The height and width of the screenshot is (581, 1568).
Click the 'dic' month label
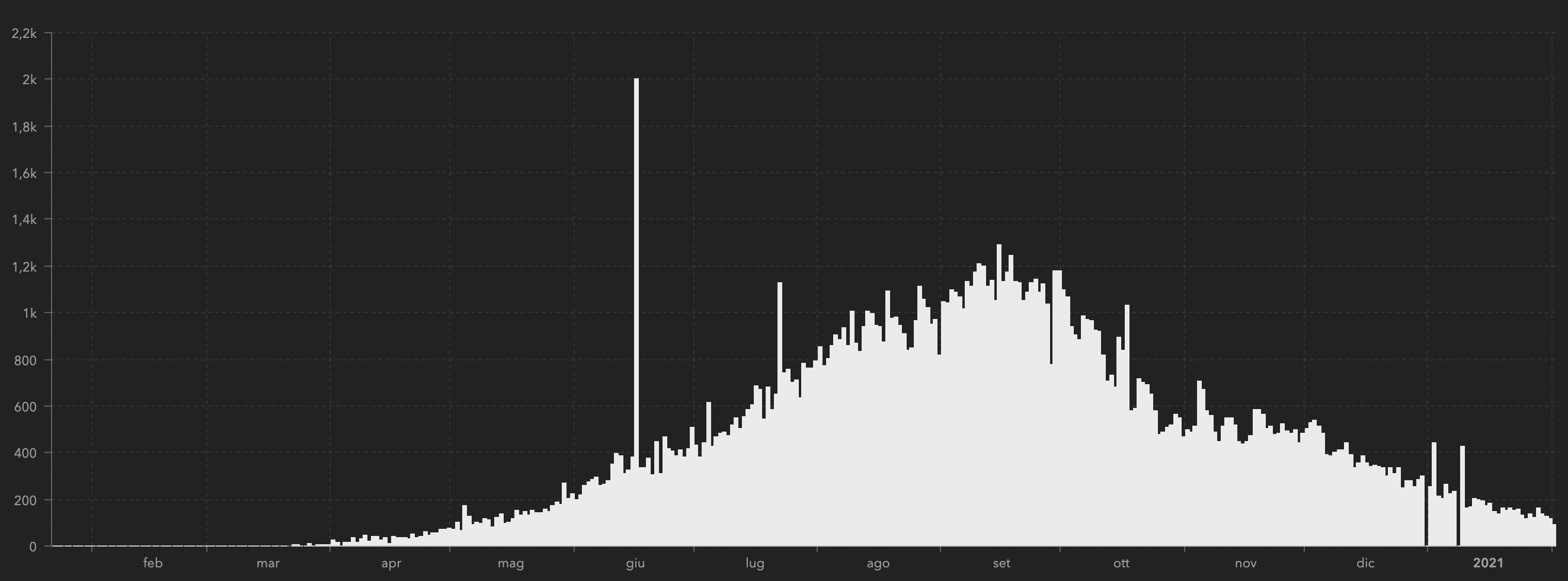1365,563
